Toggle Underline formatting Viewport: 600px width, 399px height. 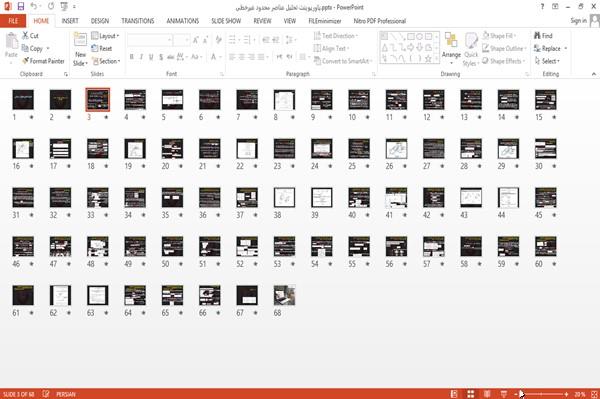[151, 57]
